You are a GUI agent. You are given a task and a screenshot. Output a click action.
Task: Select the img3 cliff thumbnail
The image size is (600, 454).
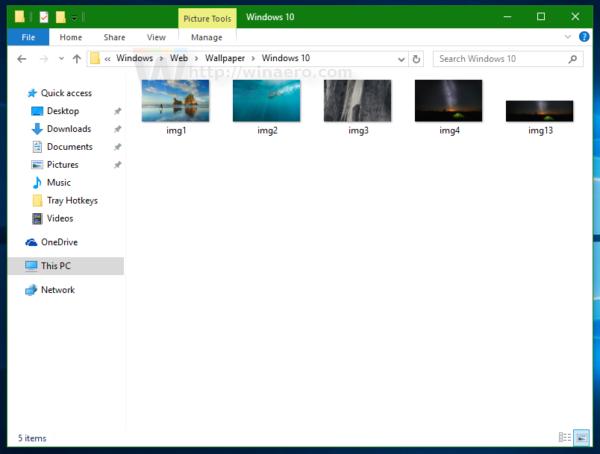click(358, 101)
